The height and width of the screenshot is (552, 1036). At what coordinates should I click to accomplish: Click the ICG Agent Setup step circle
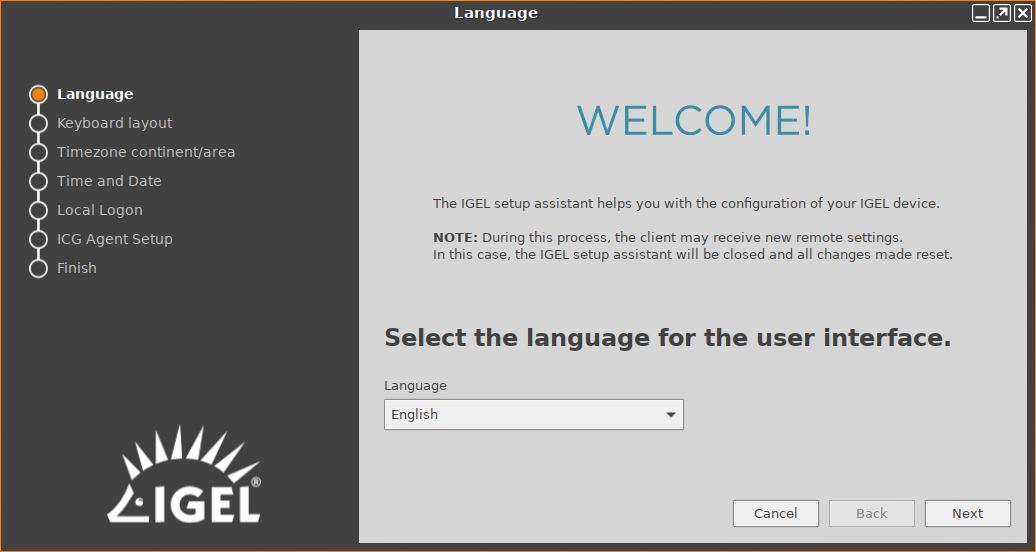38,239
